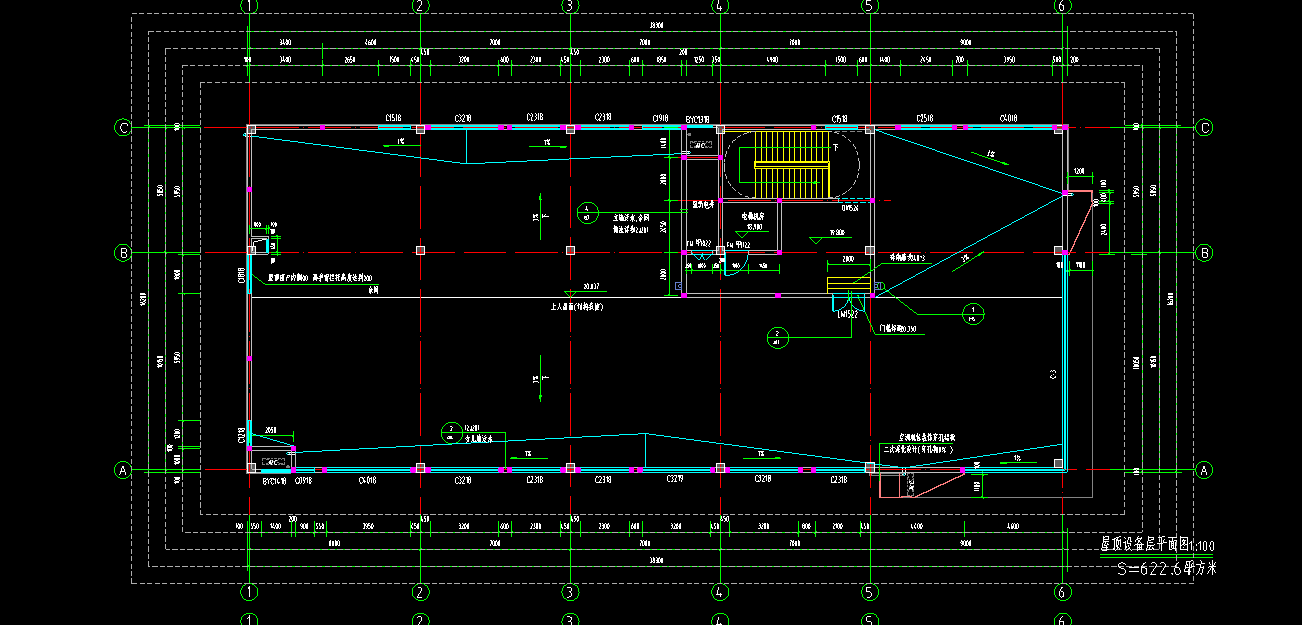This screenshot has height=625, width=1302.
Task: Pick the elevation triangle marker labeled 20.117
Action: (x=572, y=292)
